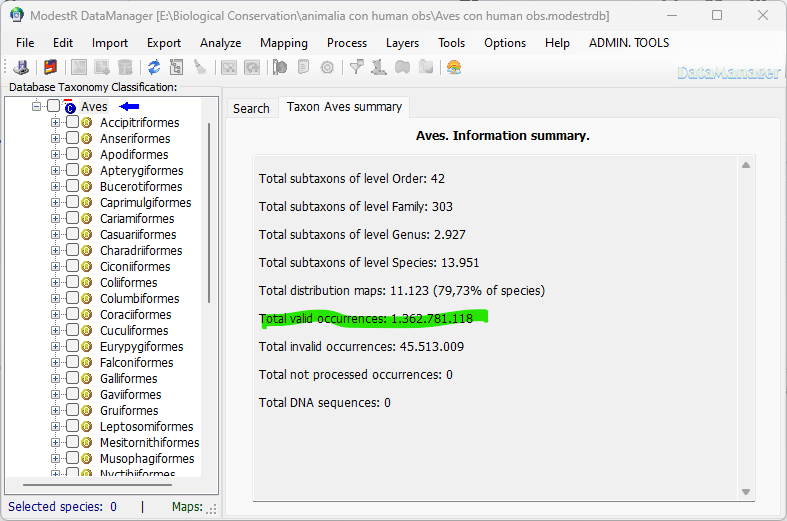Screen dimensions: 787x521
Task: Click the grayed database cylinder icon
Action: 125,67
